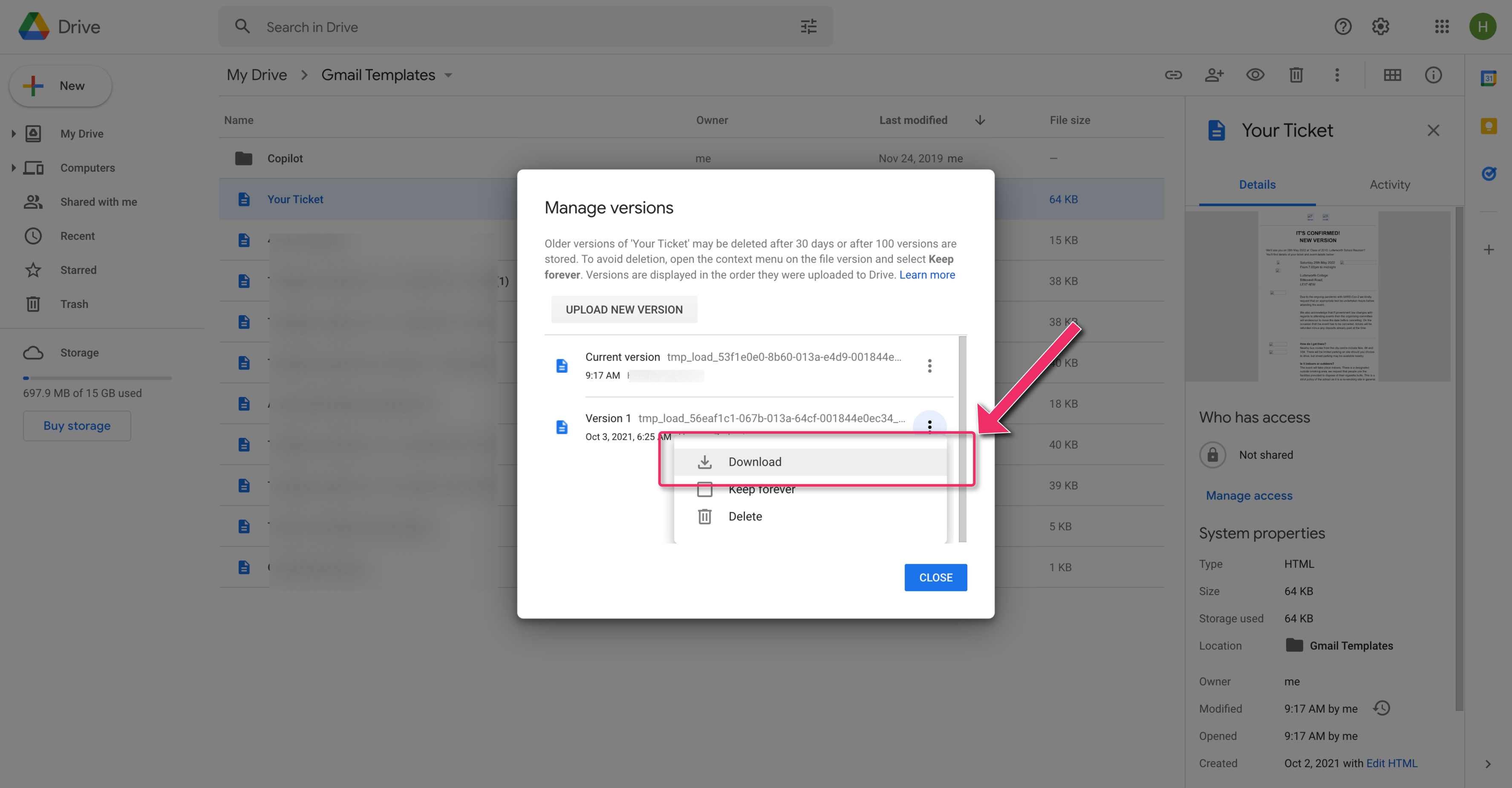Click the CLOSE button

point(935,577)
